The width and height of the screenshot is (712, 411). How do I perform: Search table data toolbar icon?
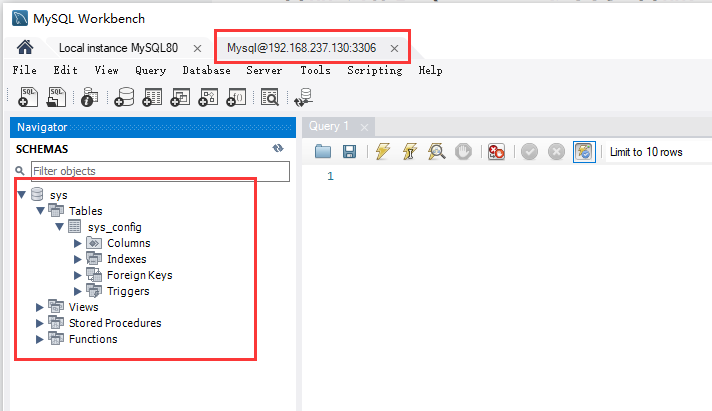[270, 97]
